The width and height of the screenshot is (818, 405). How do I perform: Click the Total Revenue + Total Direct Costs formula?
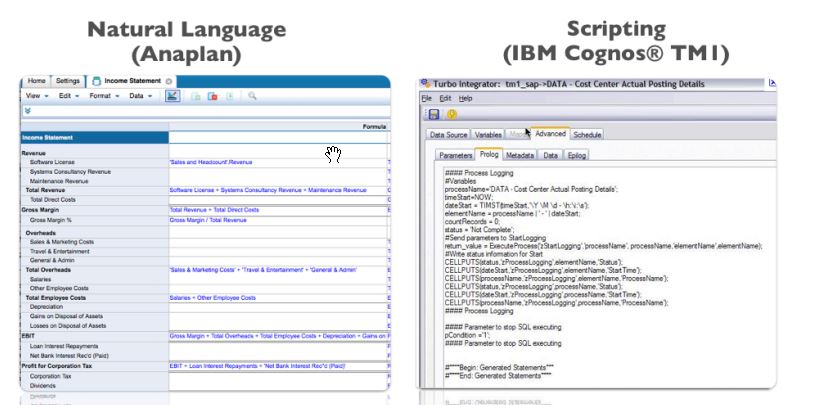[x=214, y=210]
